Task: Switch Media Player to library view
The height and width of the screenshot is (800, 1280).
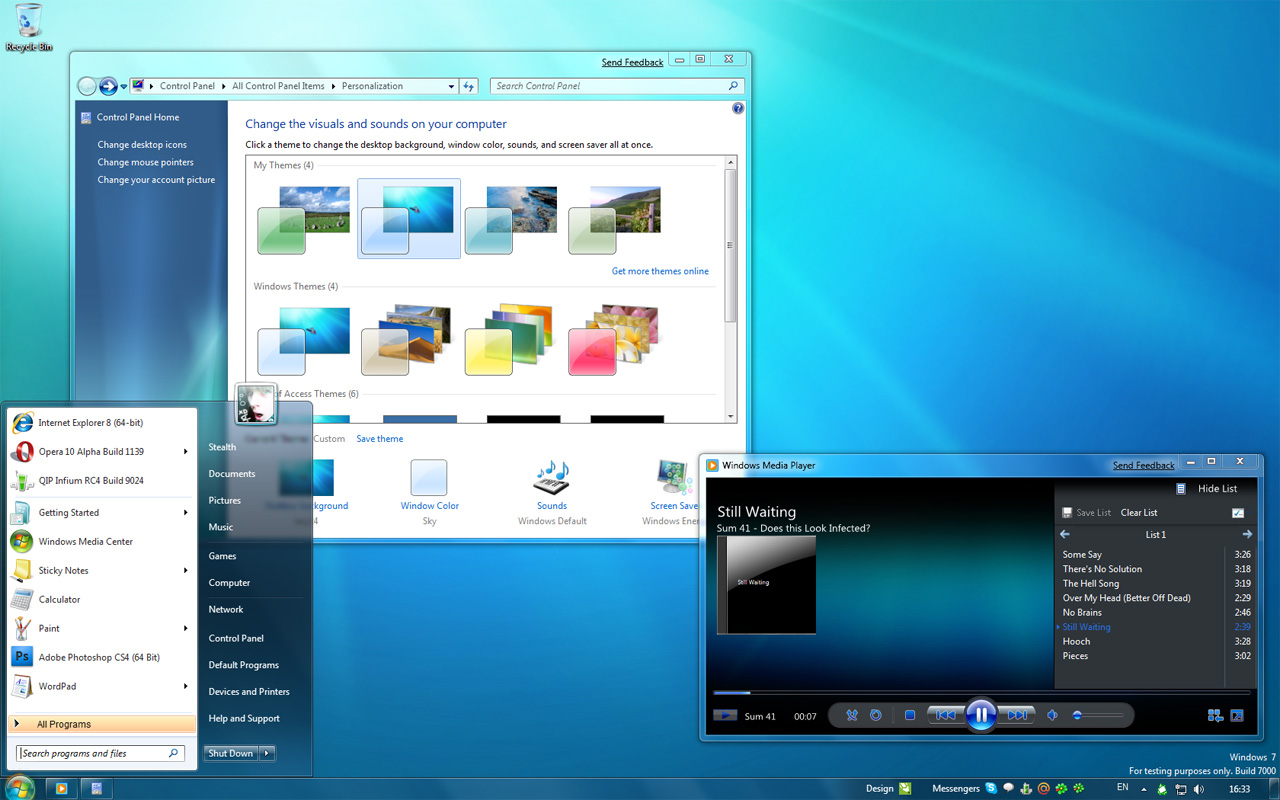Action: 1215,715
